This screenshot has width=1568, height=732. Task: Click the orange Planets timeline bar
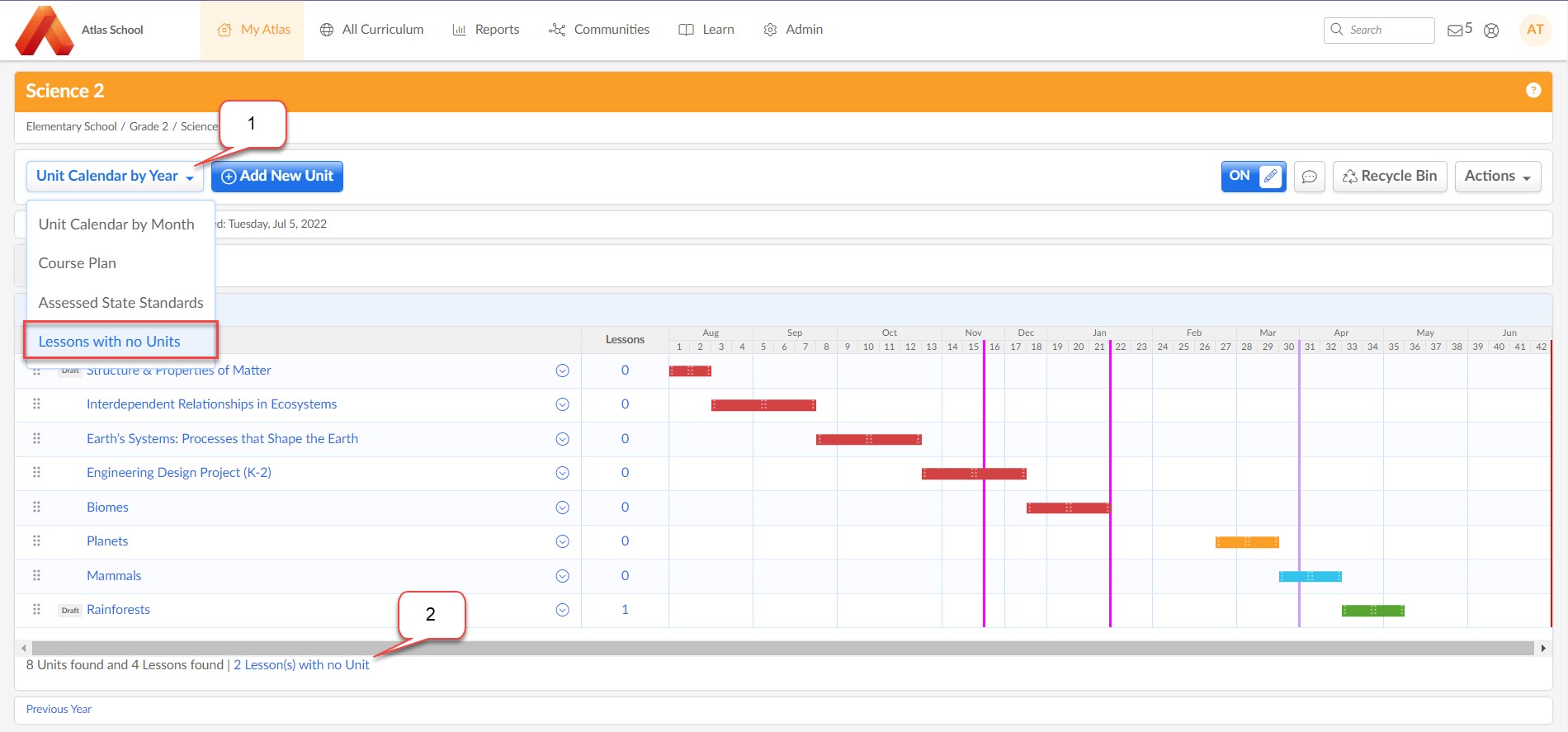pos(1247,542)
